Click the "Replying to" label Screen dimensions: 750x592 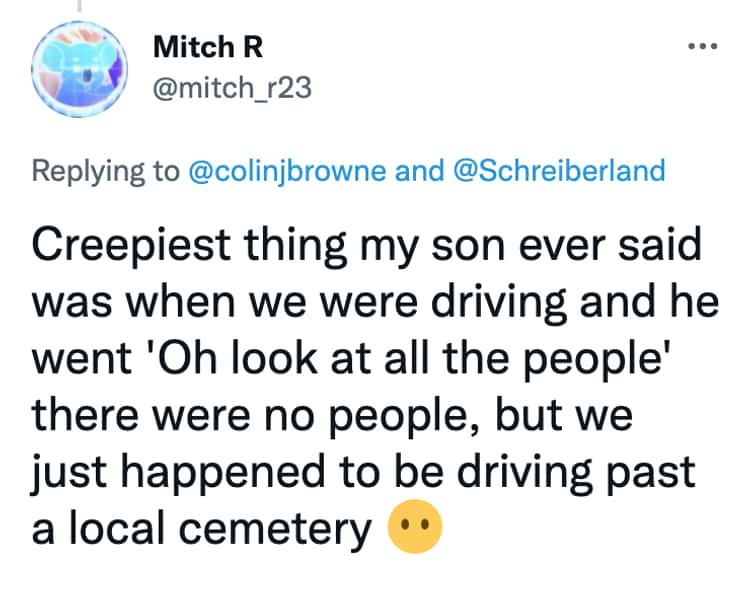(105, 170)
